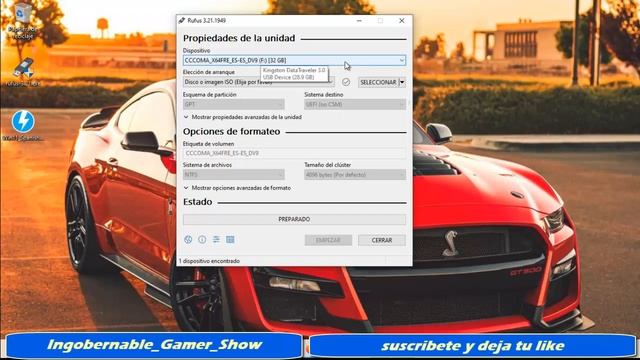
Task: Open the SELECCIONAR split-button arrow
Action: pos(402,82)
